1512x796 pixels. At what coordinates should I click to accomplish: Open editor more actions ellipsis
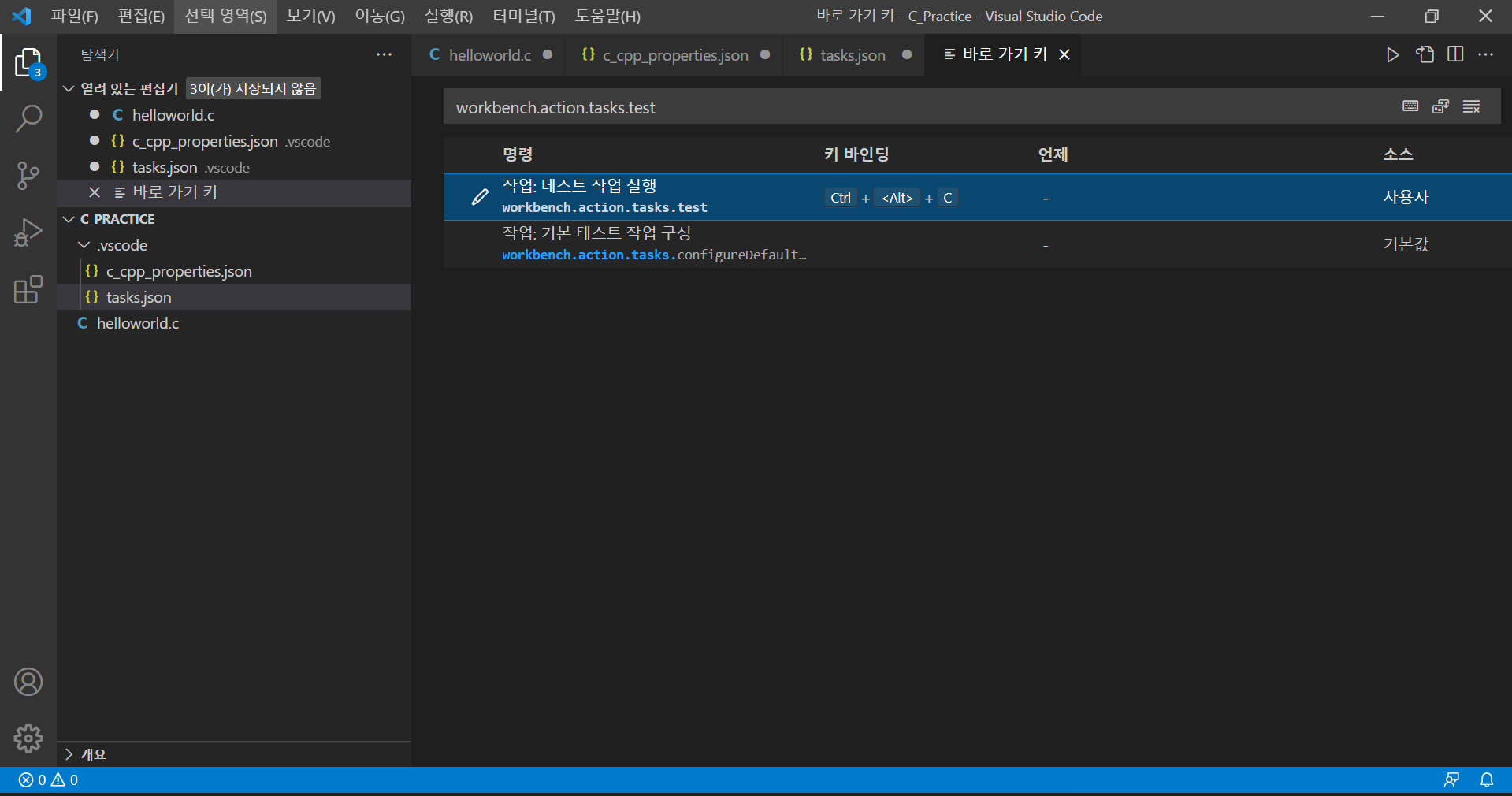(x=1486, y=54)
